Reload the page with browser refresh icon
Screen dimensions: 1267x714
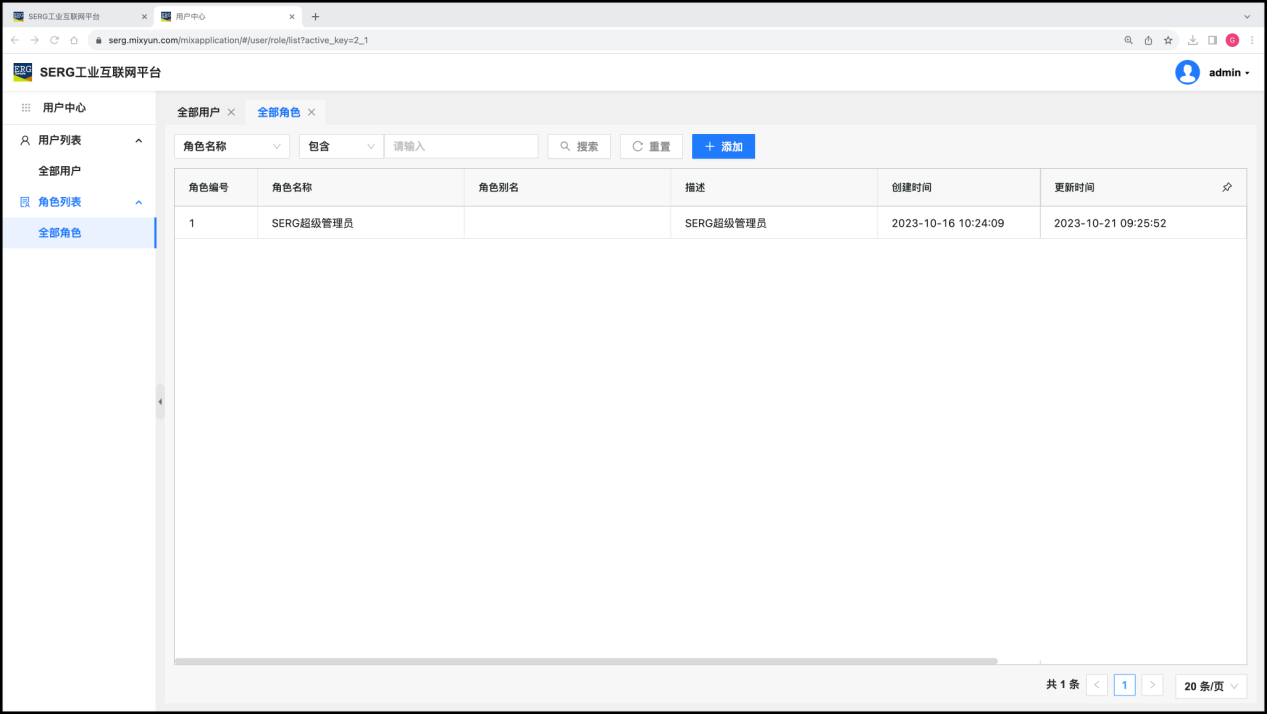coord(54,40)
